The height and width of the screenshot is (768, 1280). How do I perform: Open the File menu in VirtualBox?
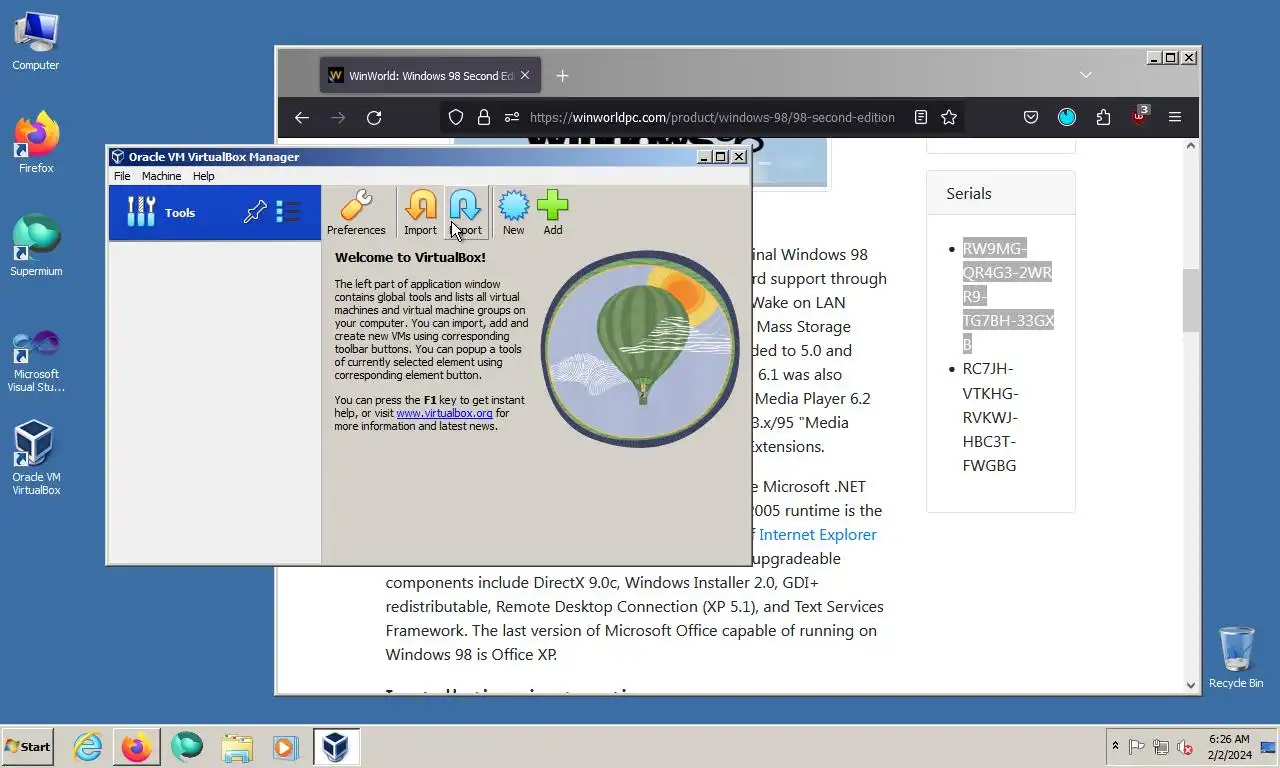coord(122,176)
